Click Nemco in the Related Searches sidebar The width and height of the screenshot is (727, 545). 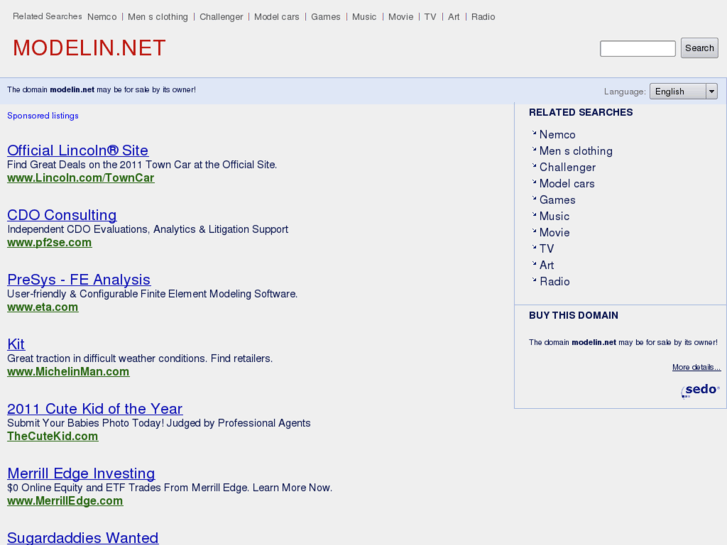(x=557, y=135)
